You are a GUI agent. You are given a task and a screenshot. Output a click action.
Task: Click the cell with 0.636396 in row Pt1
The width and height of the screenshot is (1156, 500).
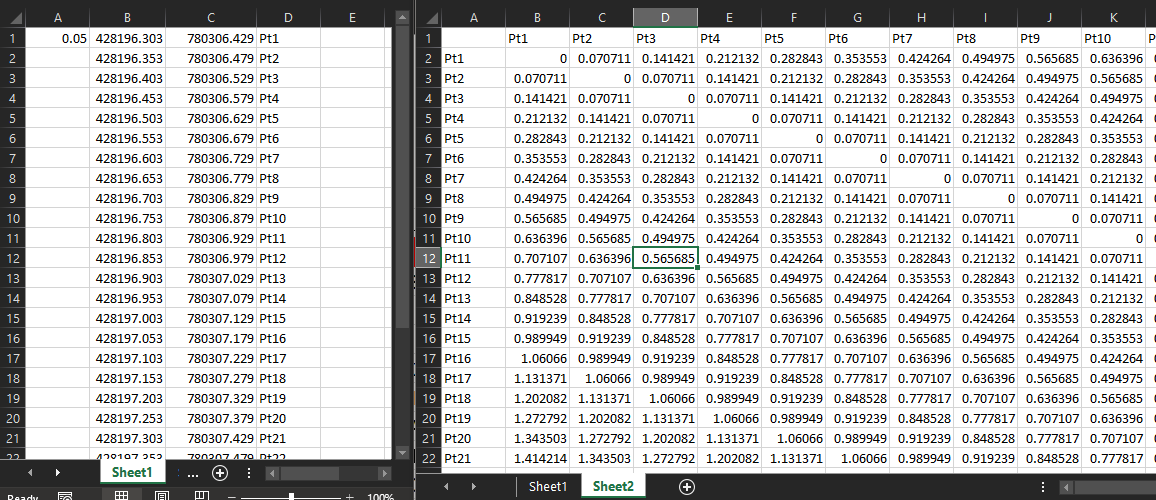(1114, 58)
